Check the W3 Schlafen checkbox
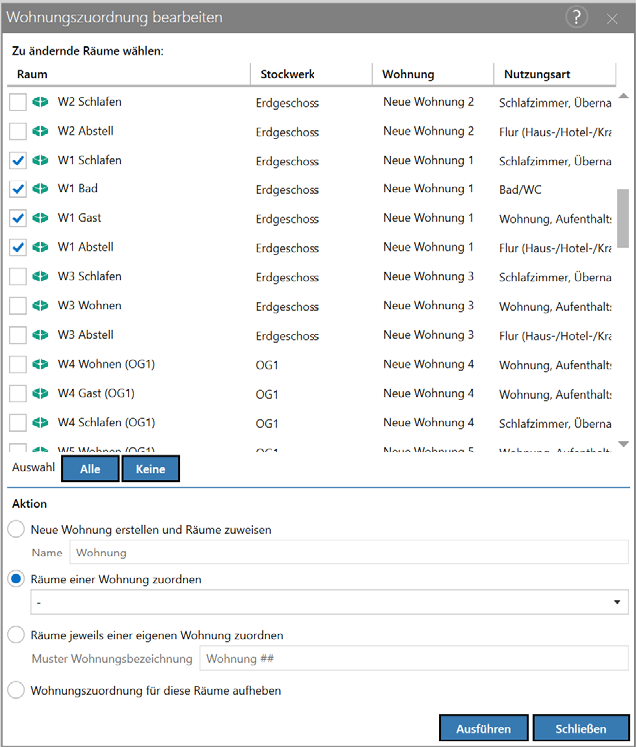The height and width of the screenshot is (747, 636). click(18, 276)
